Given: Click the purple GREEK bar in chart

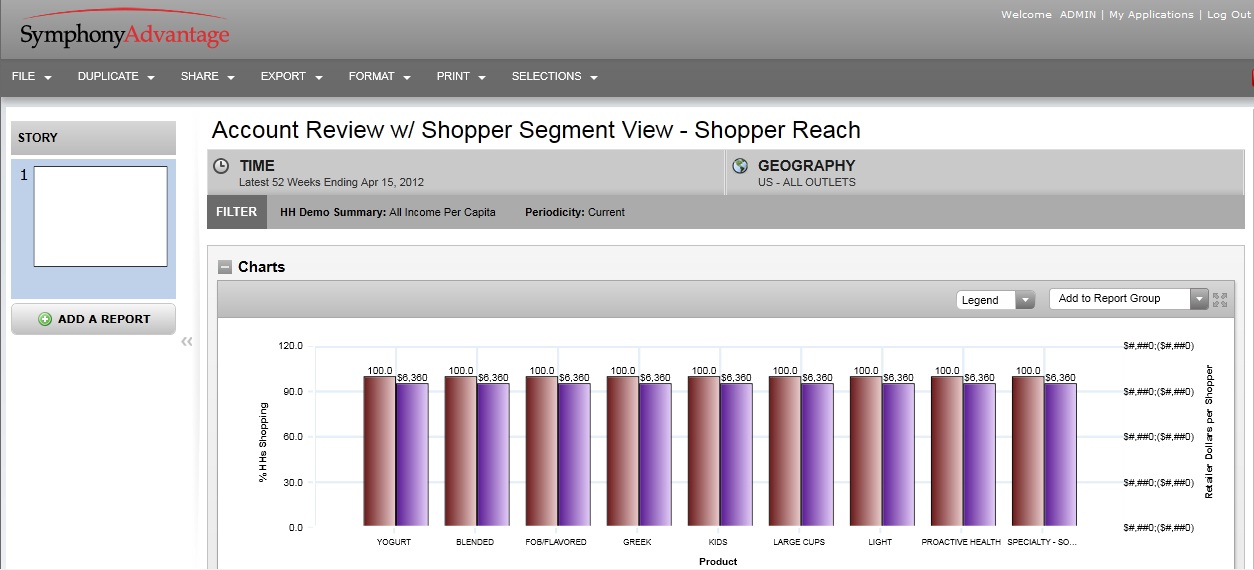Looking at the screenshot, I should point(655,454).
